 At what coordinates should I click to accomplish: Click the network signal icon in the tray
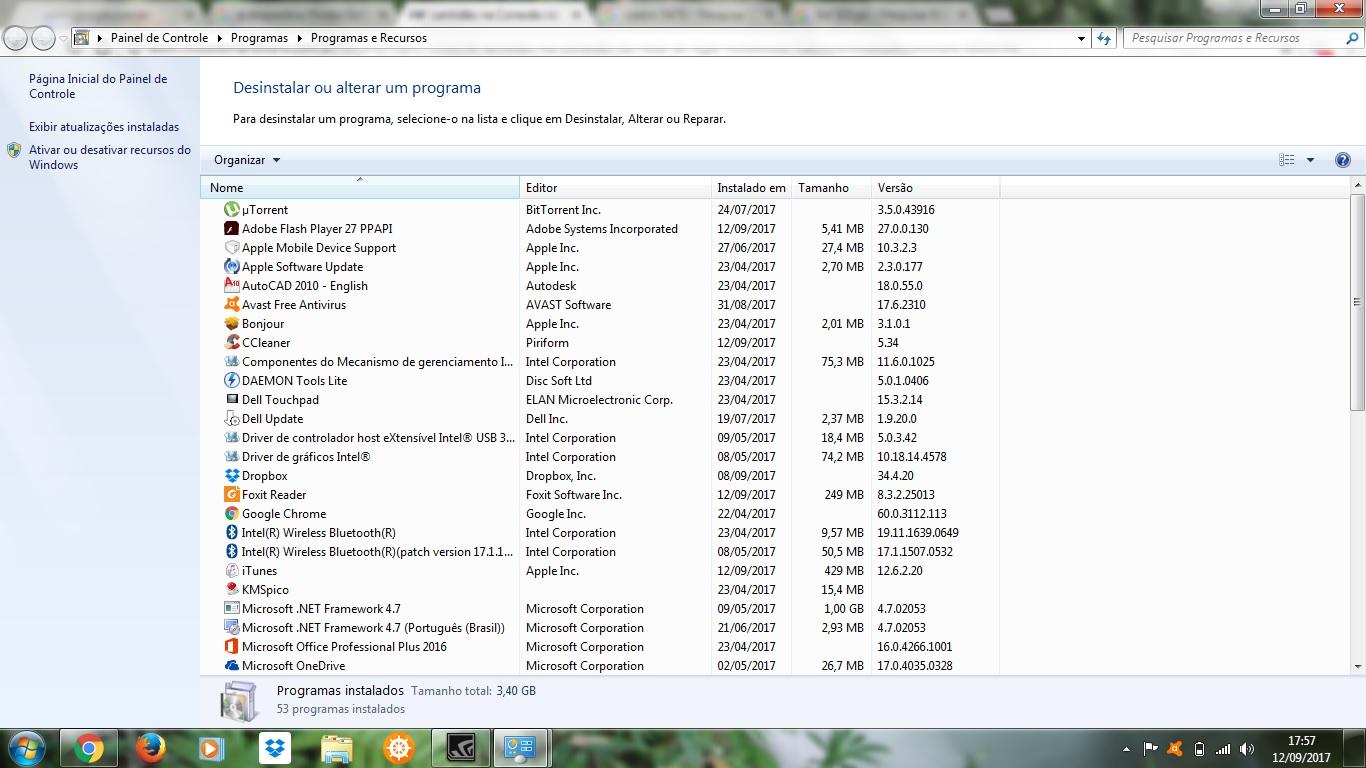pyautogui.click(x=1223, y=749)
